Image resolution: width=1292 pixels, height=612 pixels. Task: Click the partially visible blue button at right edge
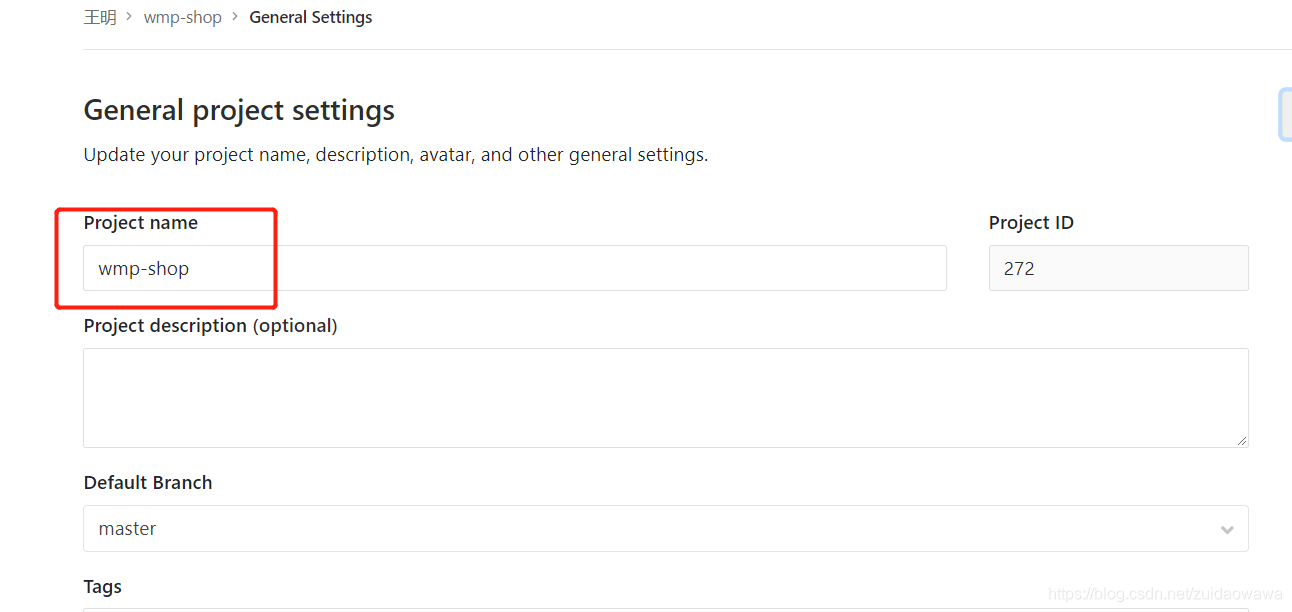click(1286, 114)
